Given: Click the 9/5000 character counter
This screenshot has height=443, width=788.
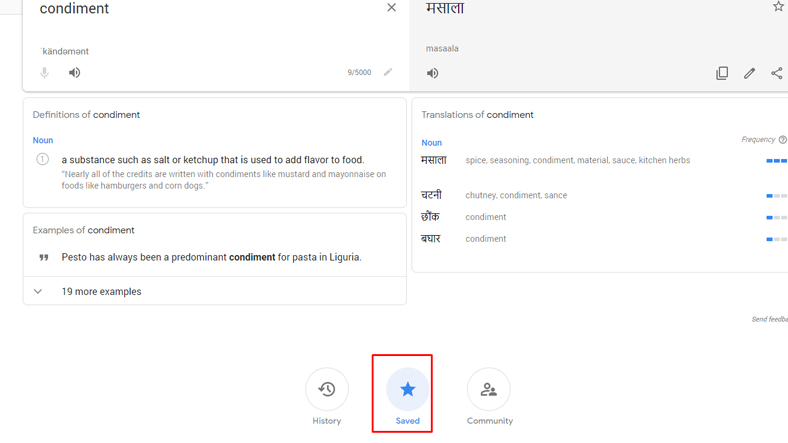Looking at the screenshot, I should pyautogui.click(x=359, y=72).
